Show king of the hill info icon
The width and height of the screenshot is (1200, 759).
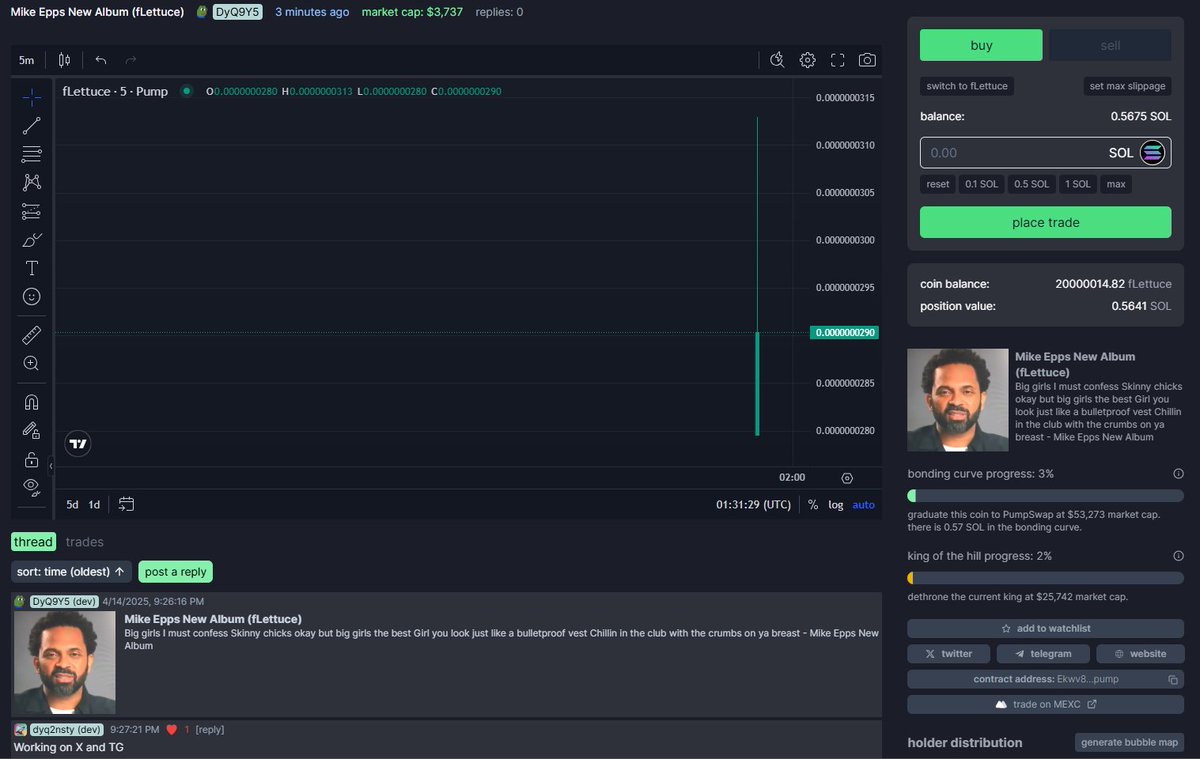(x=1178, y=556)
